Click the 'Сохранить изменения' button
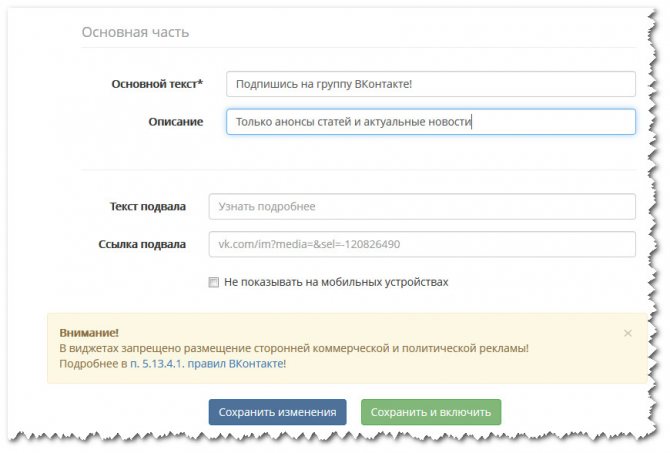670x453 pixels. [277, 412]
